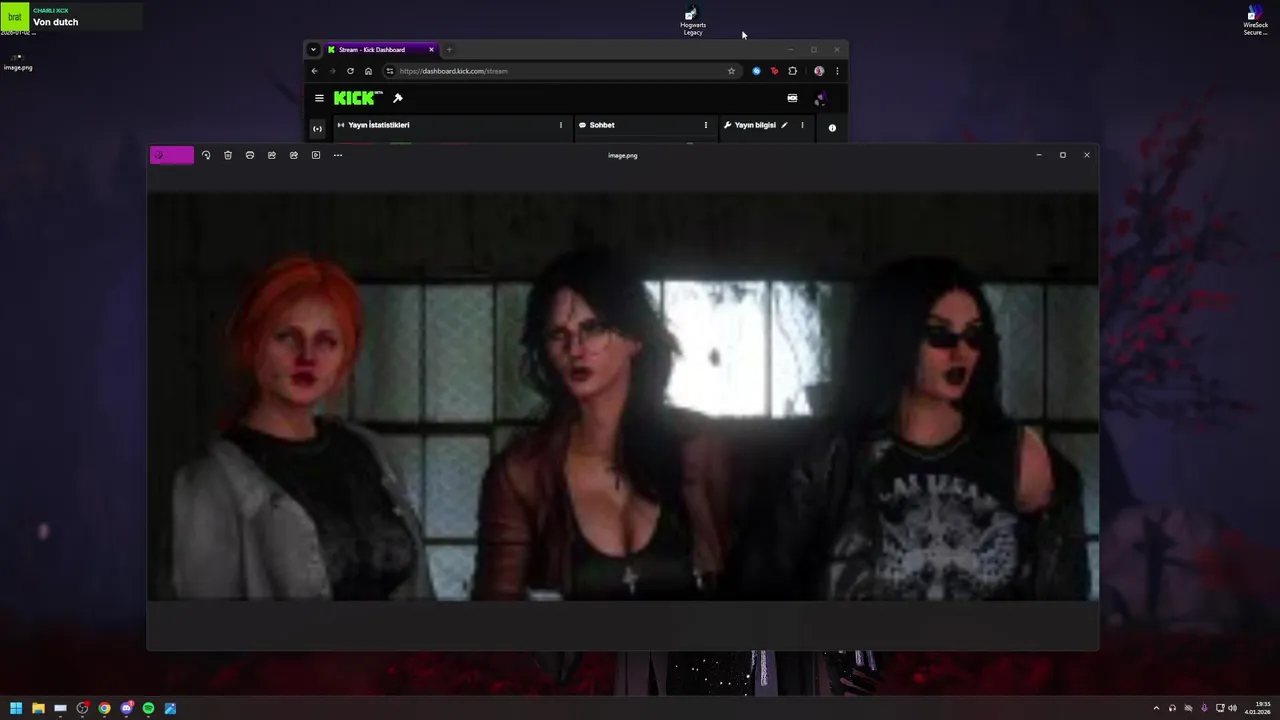The image size is (1280, 720).
Task: Open the tab search dropdown in Chrome
Action: click(x=313, y=50)
